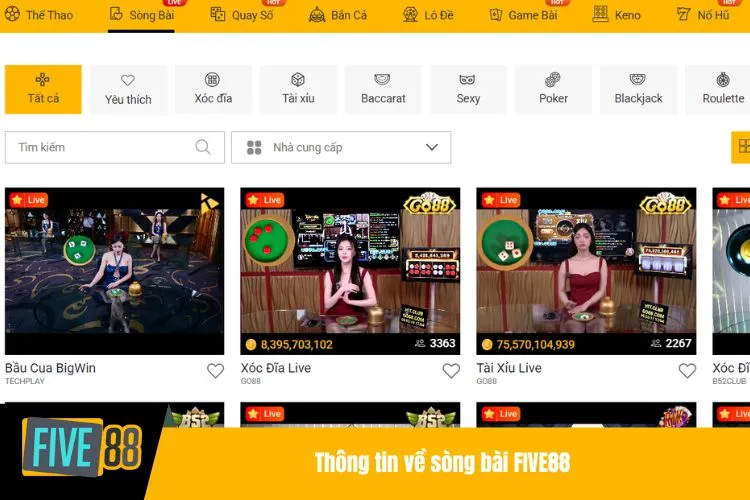Click the Bầu Cua BigWin title
The width and height of the screenshot is (750, 500).
pyautogui.click(x=50, y=368)
